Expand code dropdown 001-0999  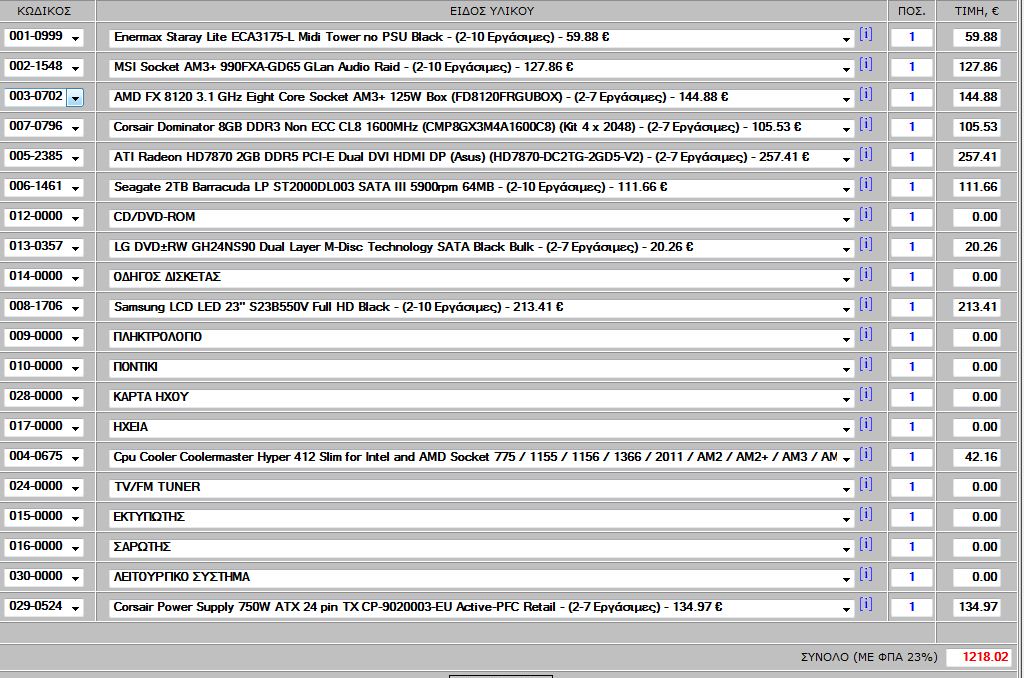pyautogui.click(x=75, y=39)
